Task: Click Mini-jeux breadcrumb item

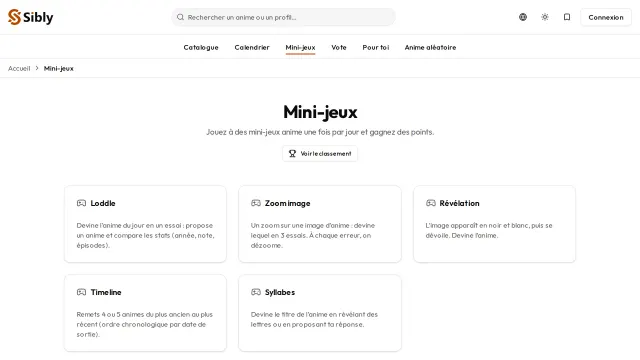Action: [x=59, y=68]
